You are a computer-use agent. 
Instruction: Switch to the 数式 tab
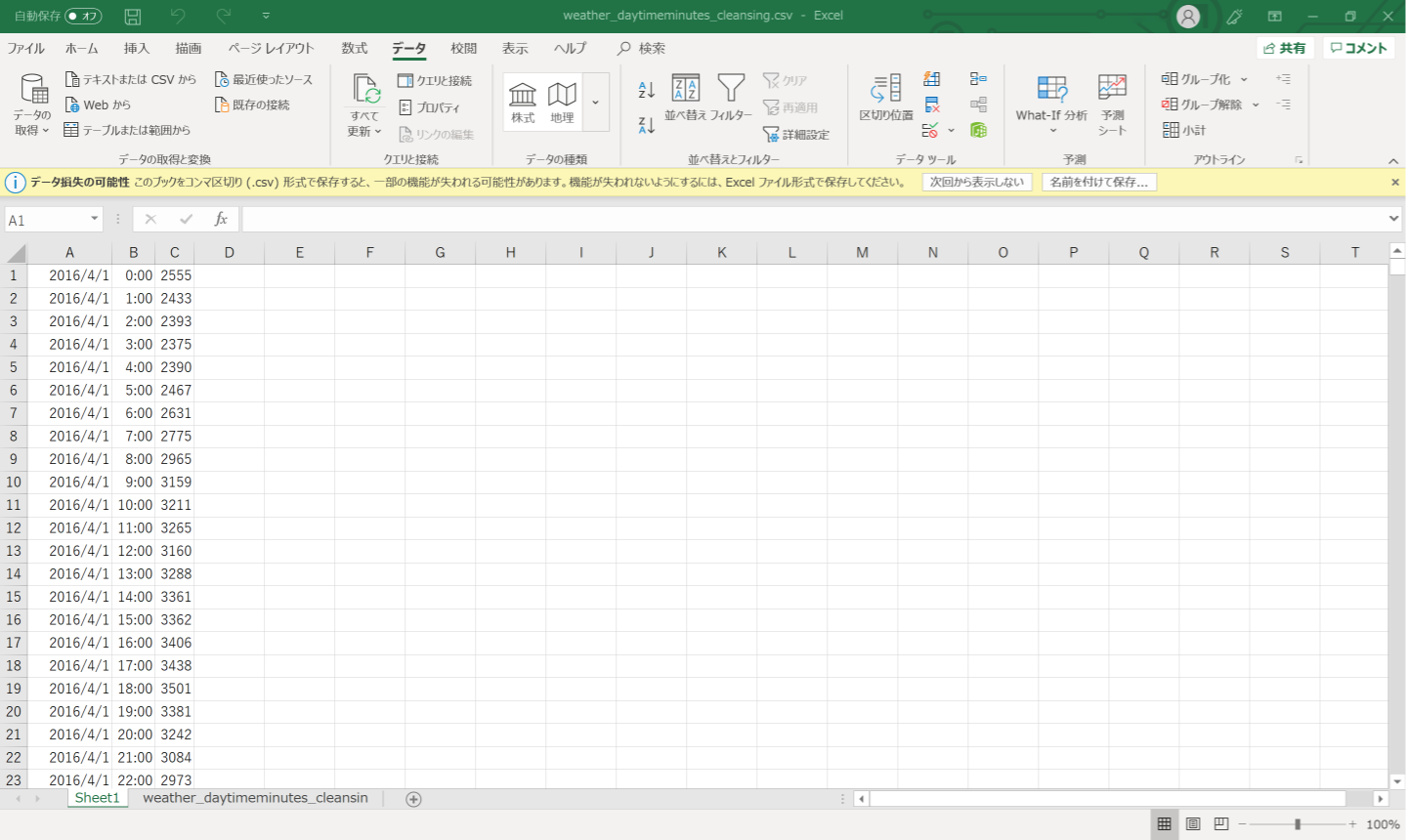coord(355,49)
